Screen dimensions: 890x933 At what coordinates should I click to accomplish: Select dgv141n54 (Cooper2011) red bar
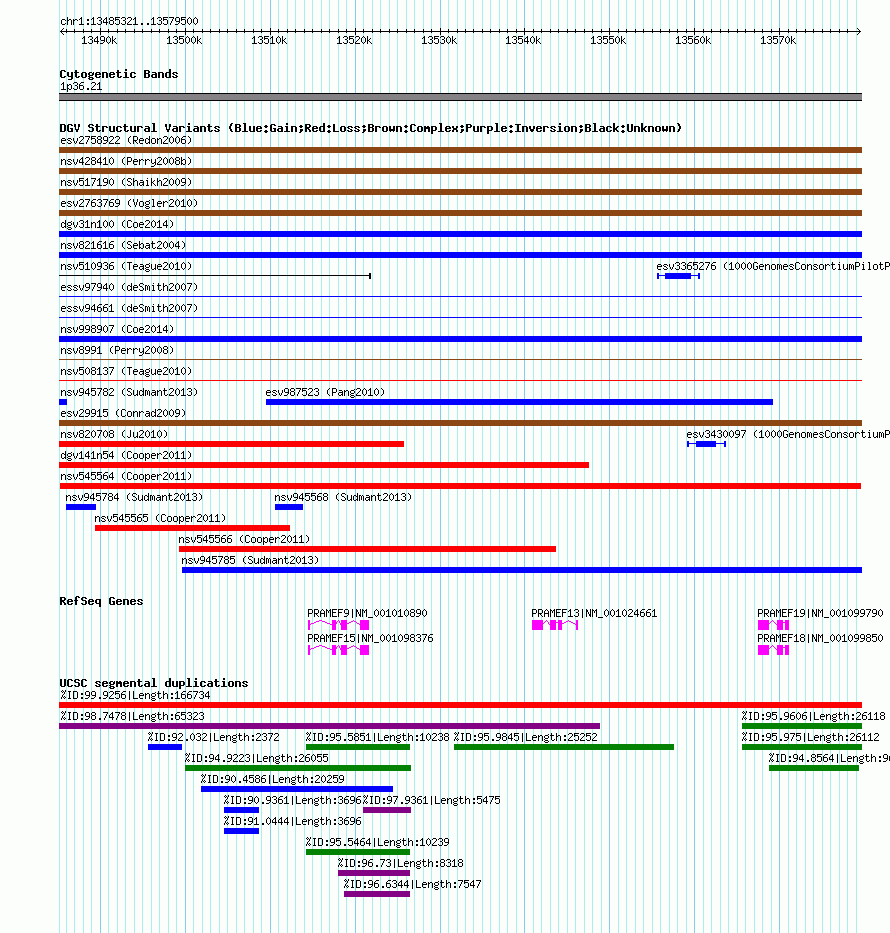point(324,465)
